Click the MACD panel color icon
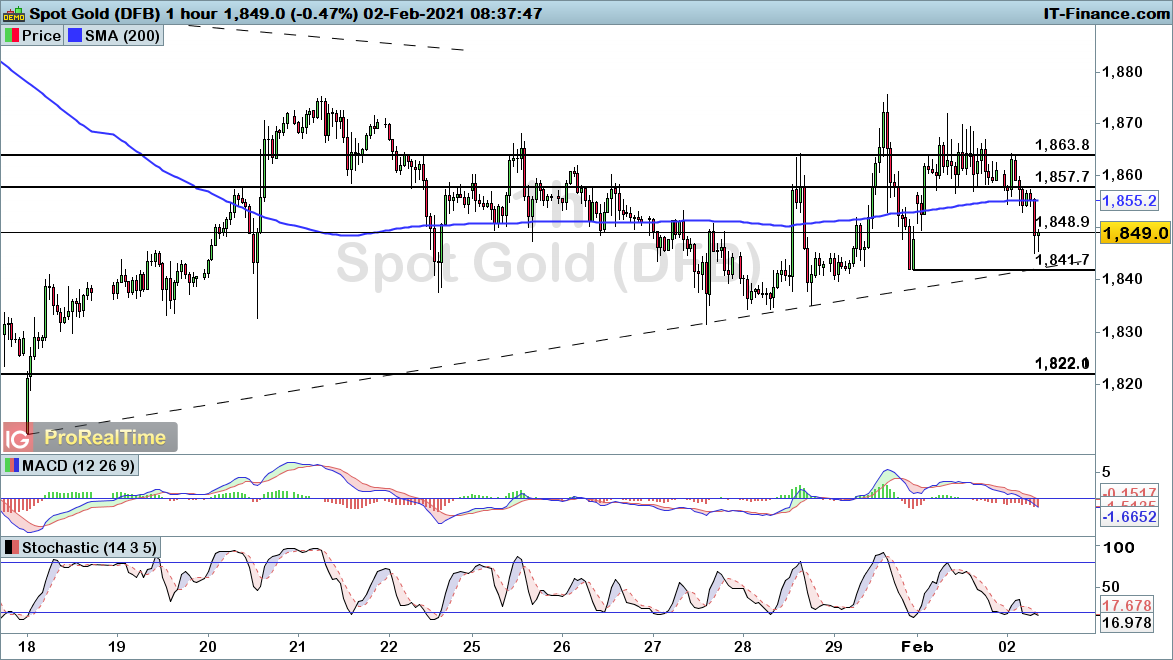 [11, 466]
